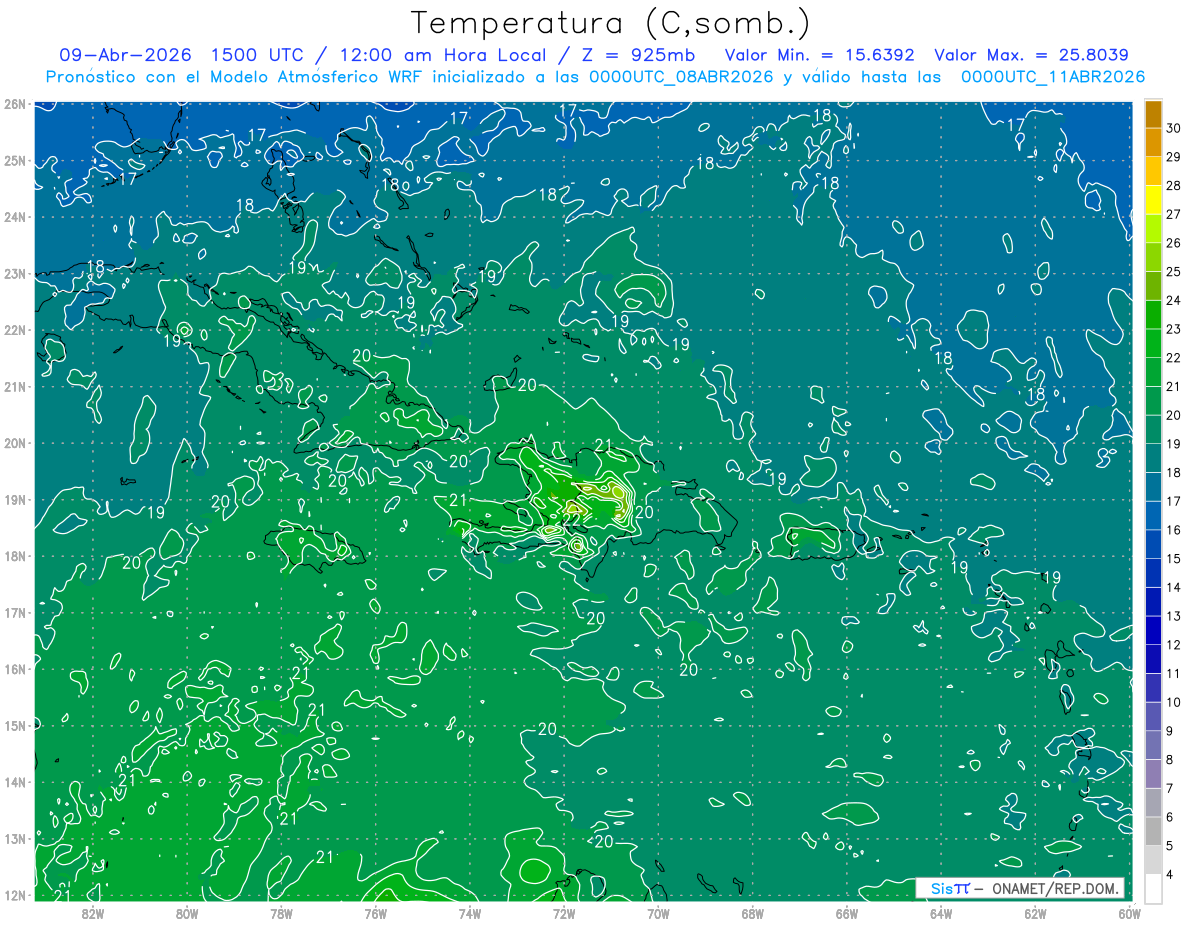Click the 12N latitude axis label
1200x927 pixels.
[15, 895]
